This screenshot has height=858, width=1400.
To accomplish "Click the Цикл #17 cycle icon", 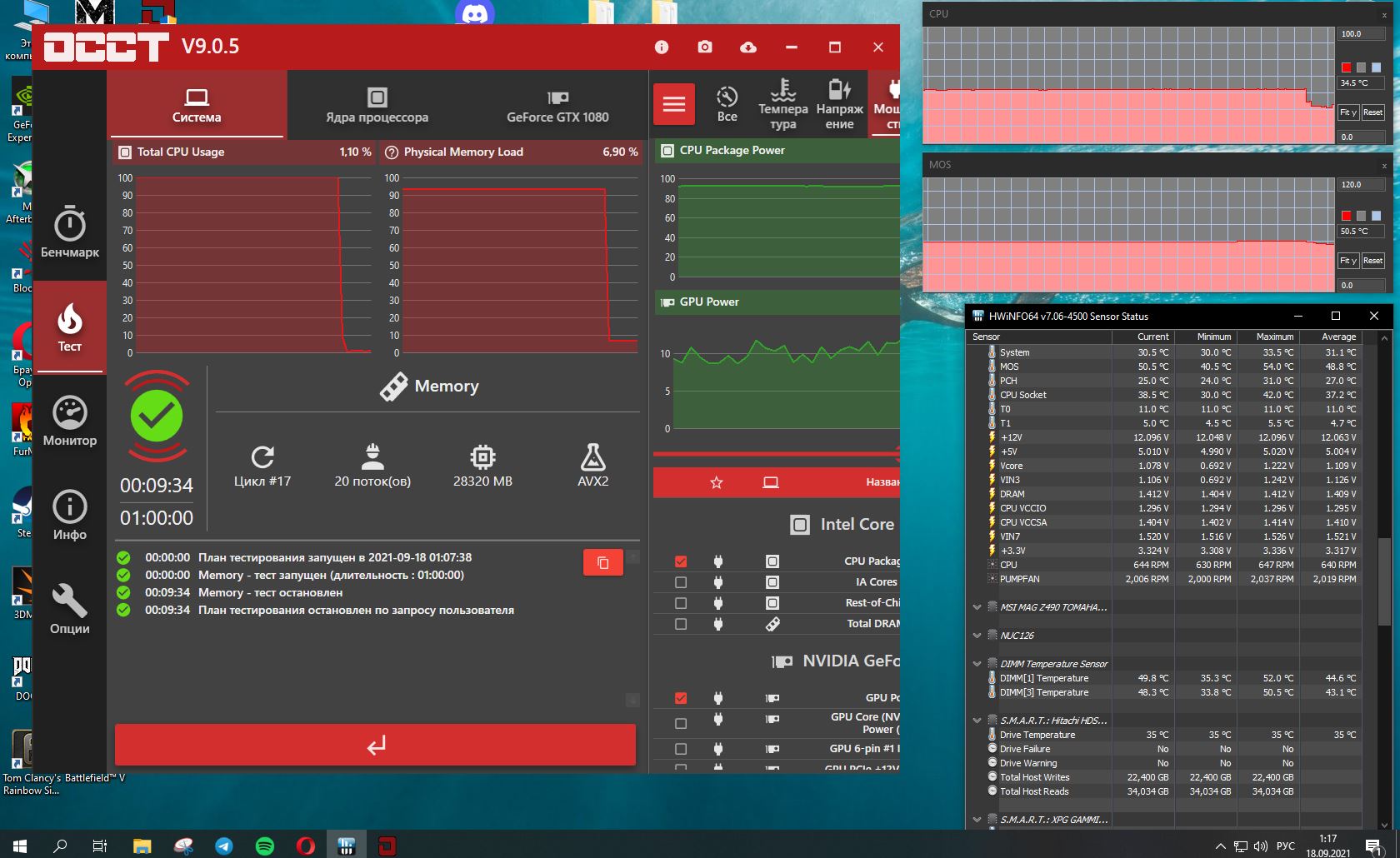I will (x=262, y=457).
